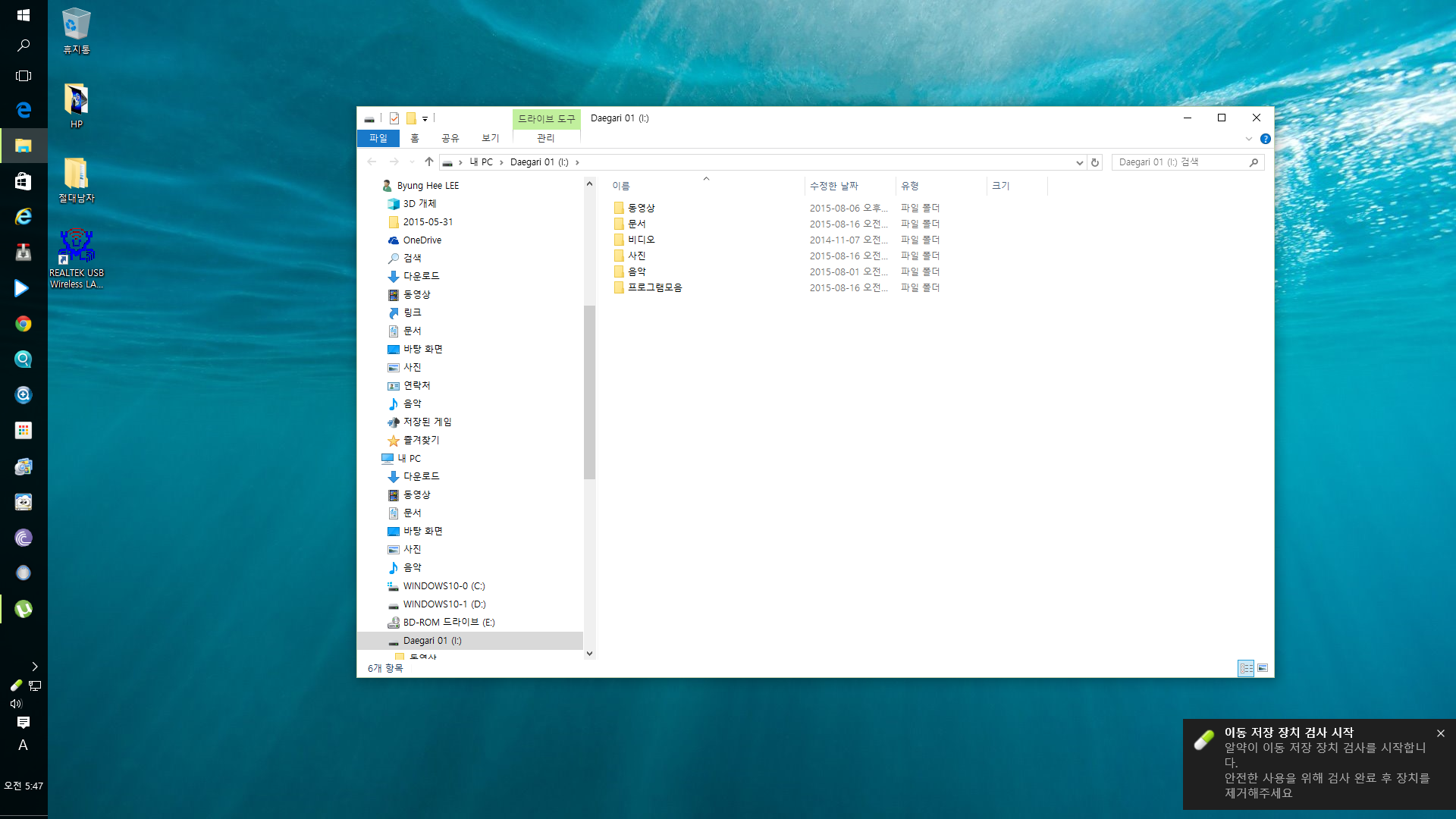Select WINDOWS10-0 (C:) in navigation pane
This screenshot has width=1456, height=819.
[444, 586]
